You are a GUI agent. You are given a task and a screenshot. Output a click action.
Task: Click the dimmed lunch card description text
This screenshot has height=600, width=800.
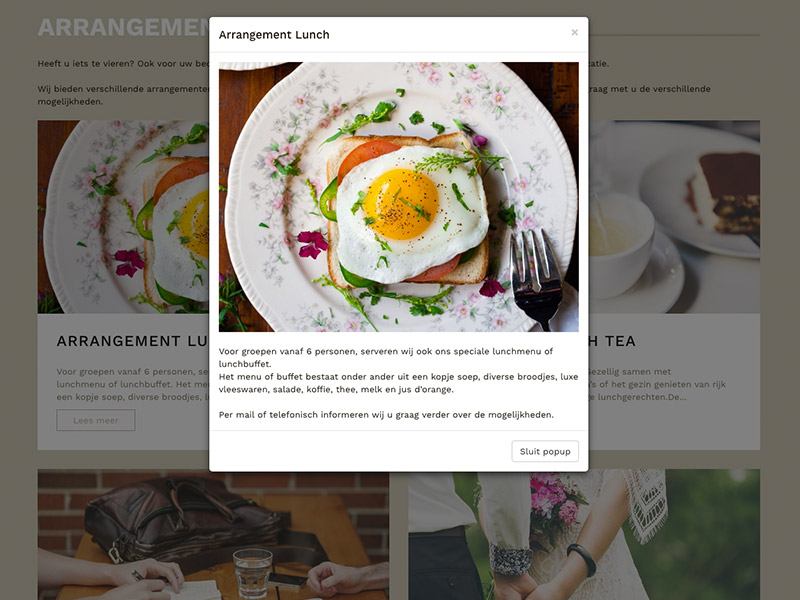pyautogui.click(x=133, y=384)
